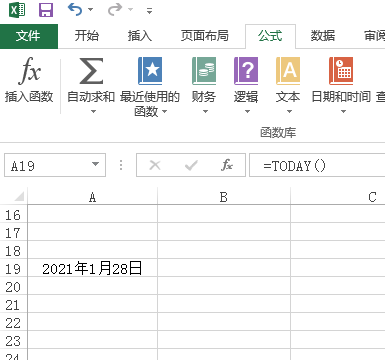
Task: Click the redo arrow icon
Action: pyautogui.click(x=115, y=10)
